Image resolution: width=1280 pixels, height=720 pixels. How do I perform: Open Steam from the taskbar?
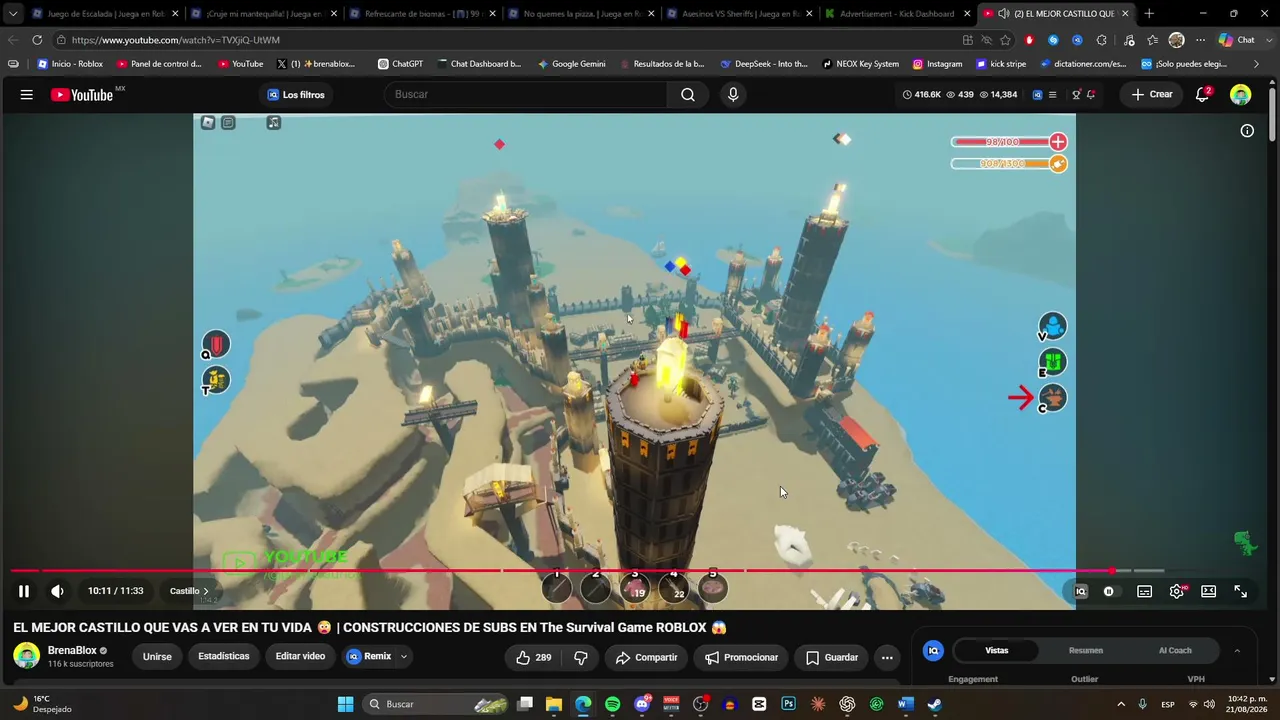click(x=934, y=704)
